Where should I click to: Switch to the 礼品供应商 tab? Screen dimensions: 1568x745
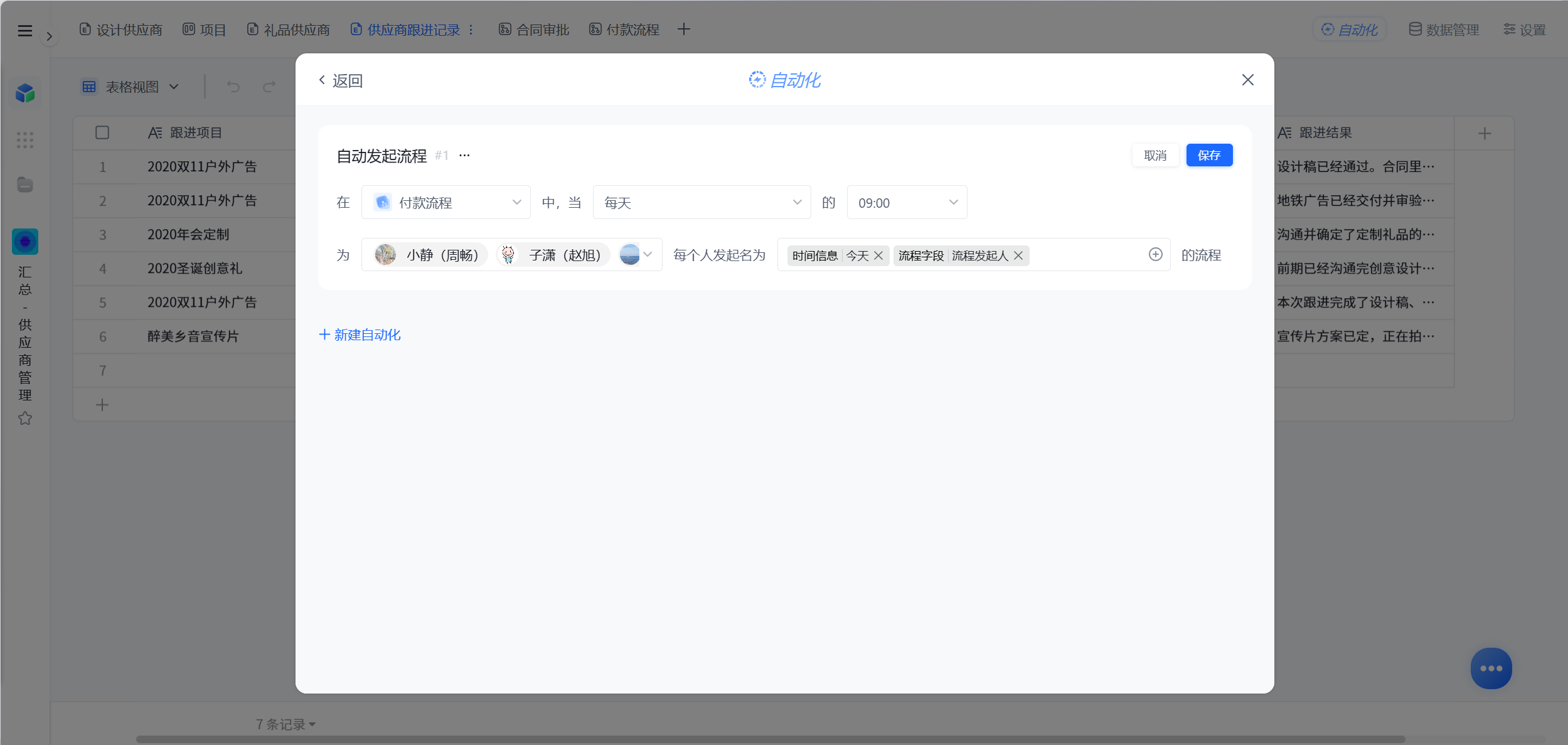click(x=288, y=29)
